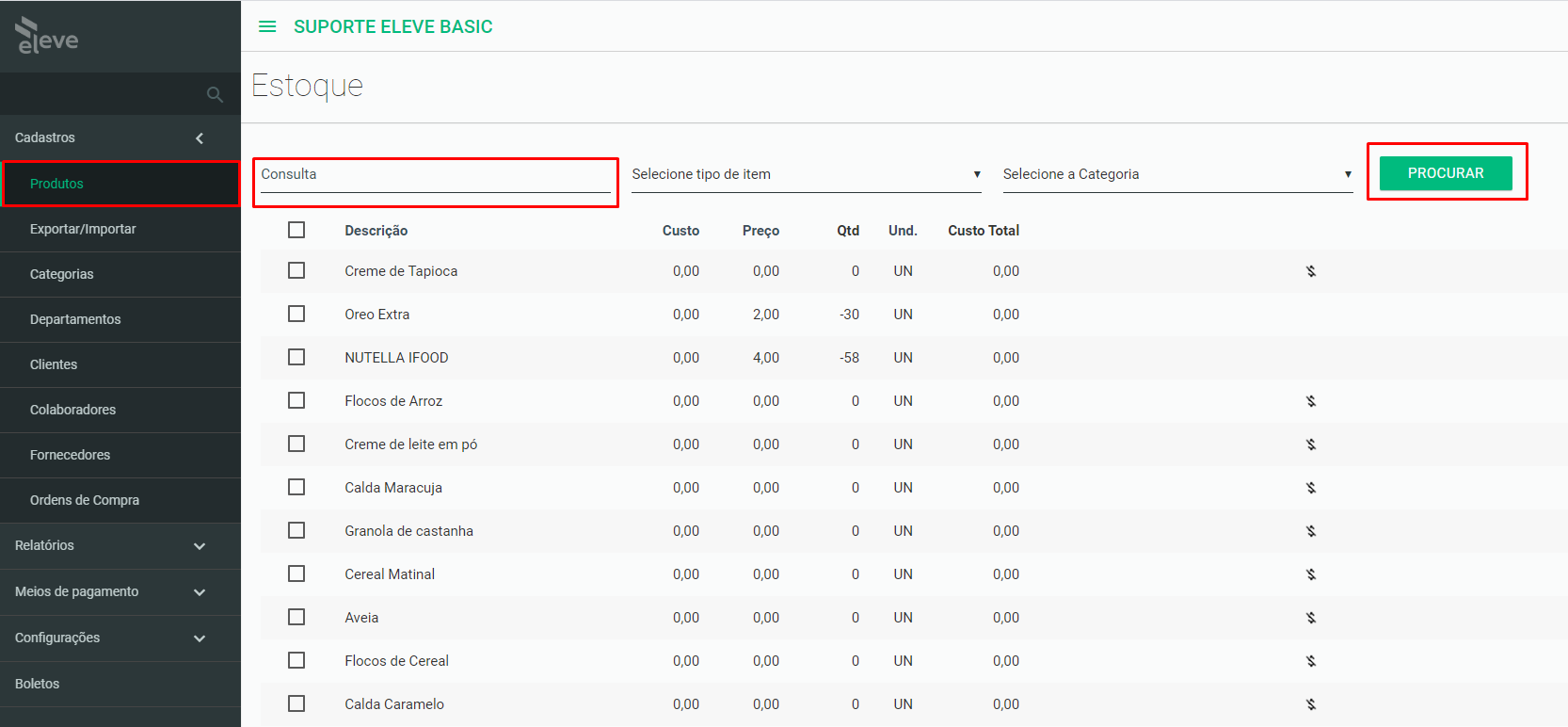This screenshot has width=1568, height=727.
Task: Click price icon for Cereal Matinal
Action: [1310, 574]
